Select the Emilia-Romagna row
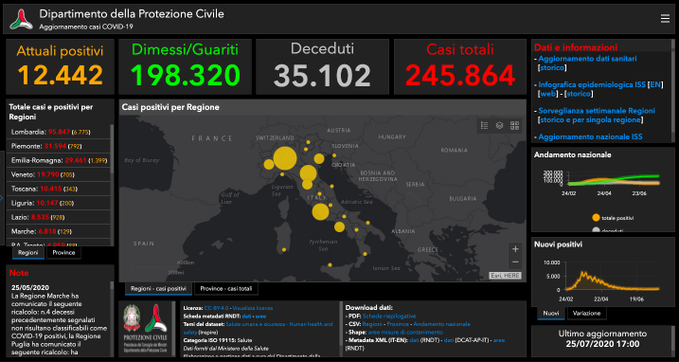This screenshot has width=679, height=362. pos(58,160)
